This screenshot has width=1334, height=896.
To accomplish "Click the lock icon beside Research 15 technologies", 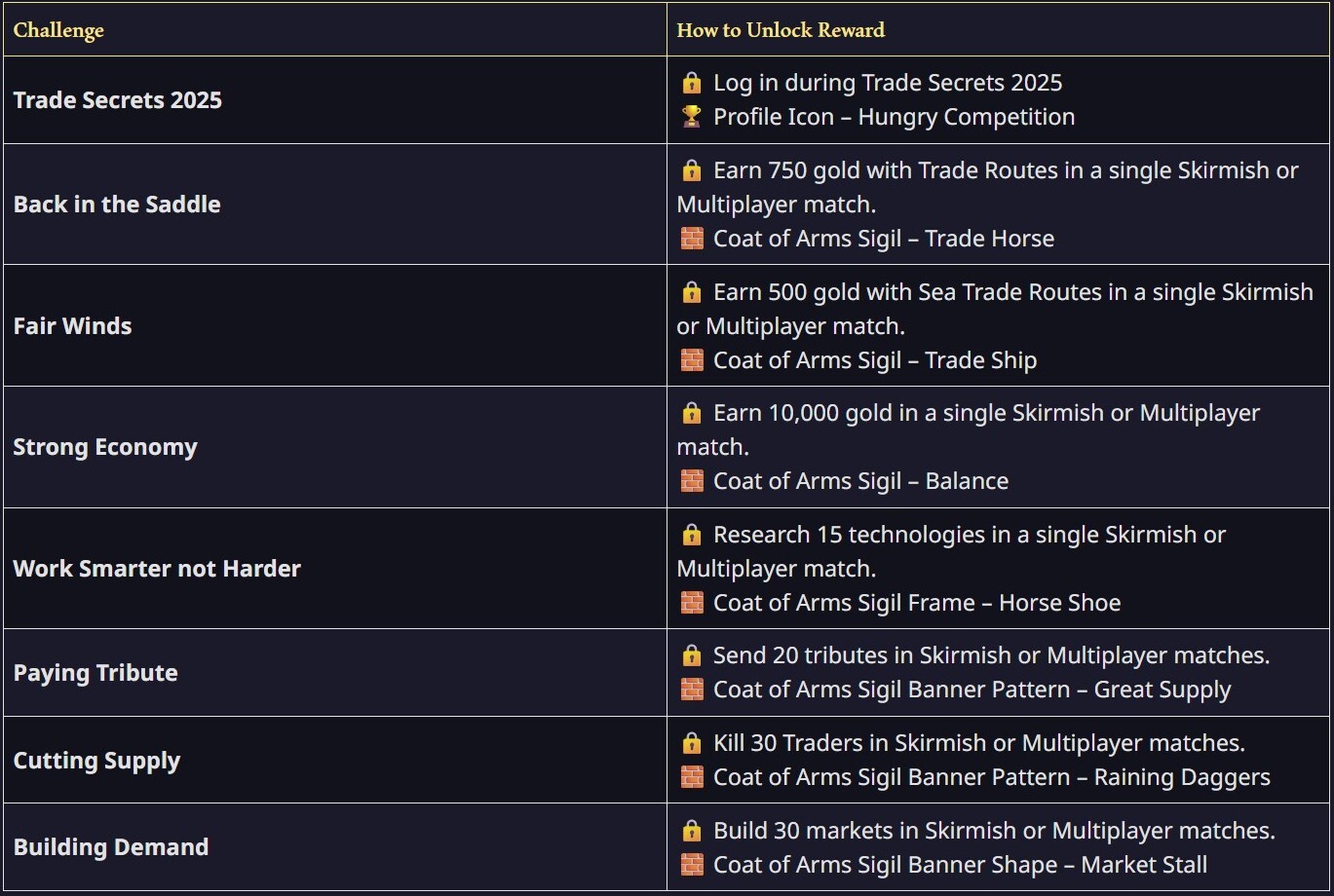I will pos(691,535).
